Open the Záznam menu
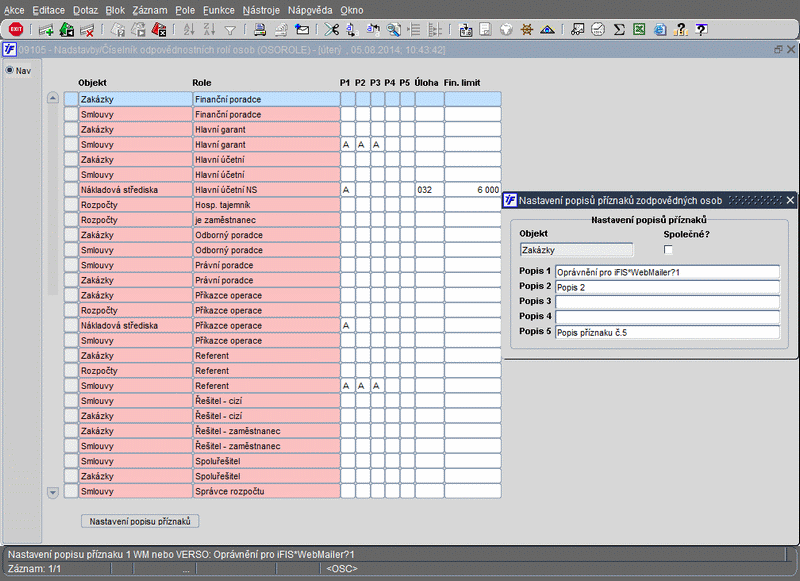800x581 pixels. tap(150, 10)
